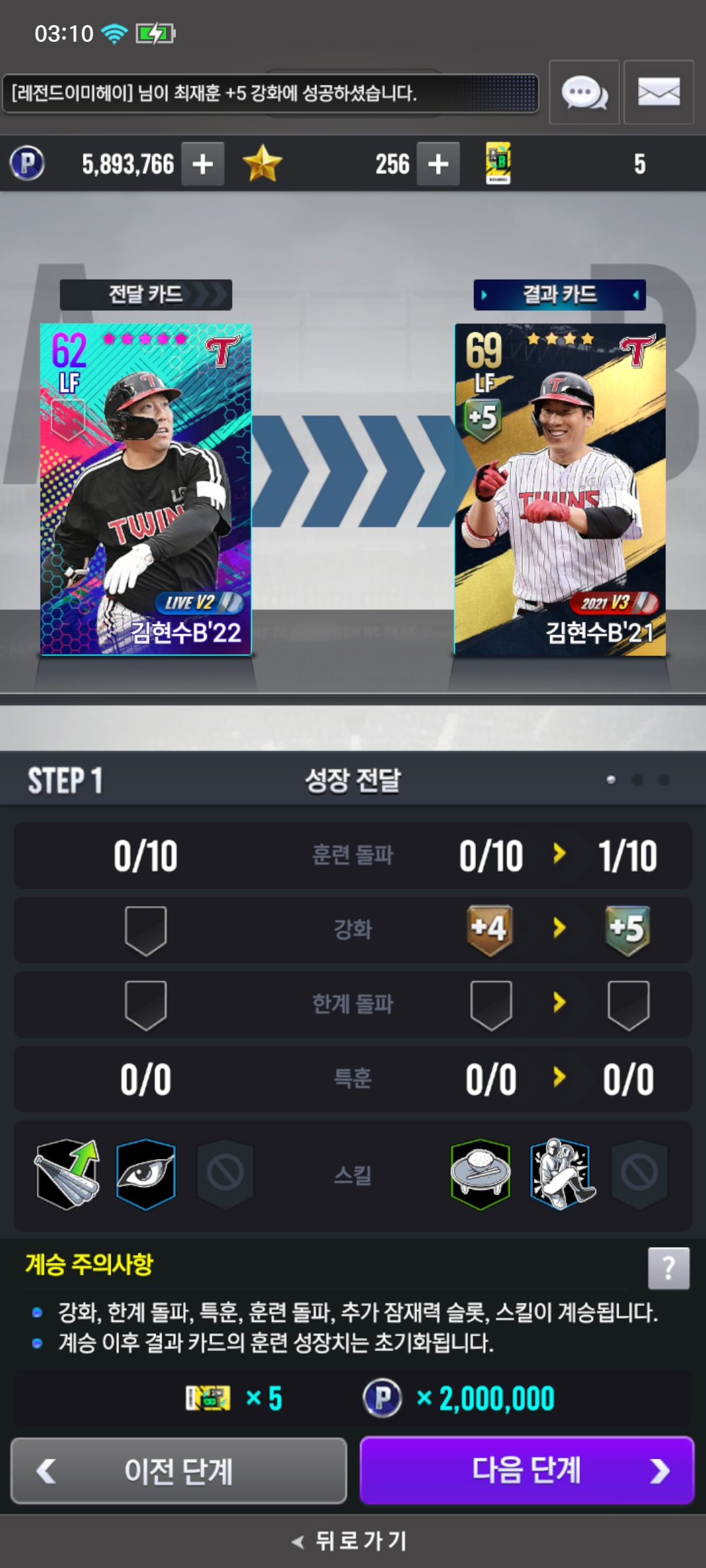Select the 전달 카드 김현수B'22 card
The height and width of the screenshot is (1568, 706).
(146, 489)
